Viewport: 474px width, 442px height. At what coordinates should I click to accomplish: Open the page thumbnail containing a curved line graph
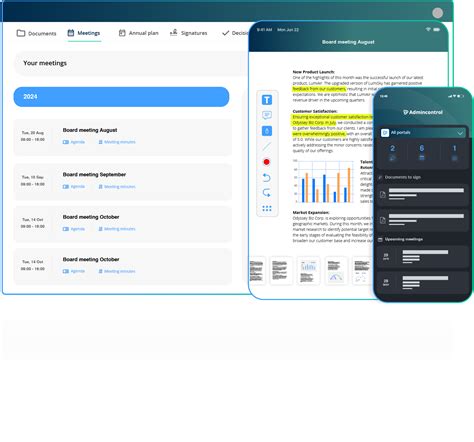coord(336,271)
